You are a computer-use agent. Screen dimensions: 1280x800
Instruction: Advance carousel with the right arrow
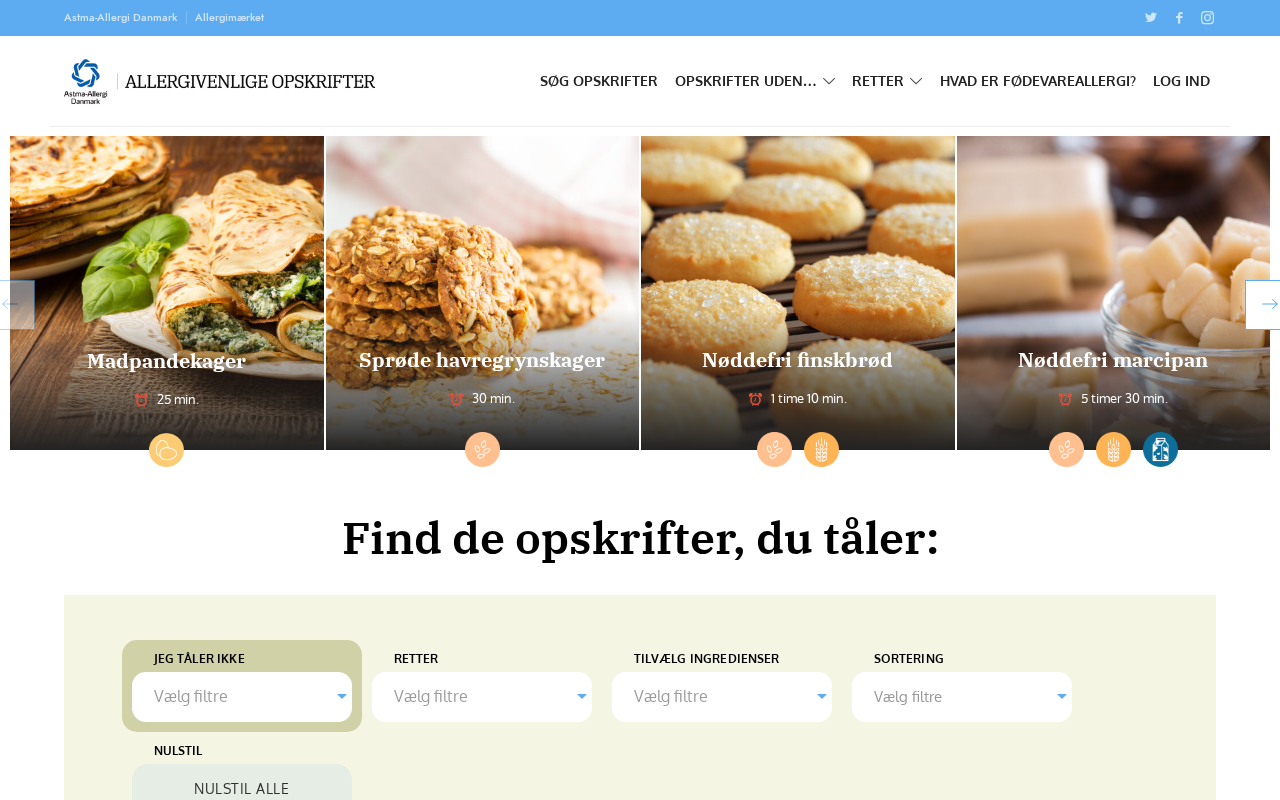1263,305
